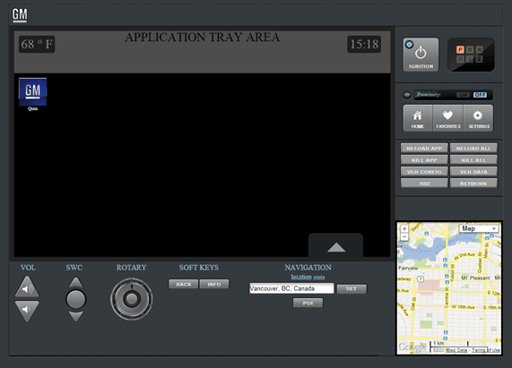Click the Fairview area on the map
Image resolution: width=512 pixels, height=368 pixels.
click(408, 268)
